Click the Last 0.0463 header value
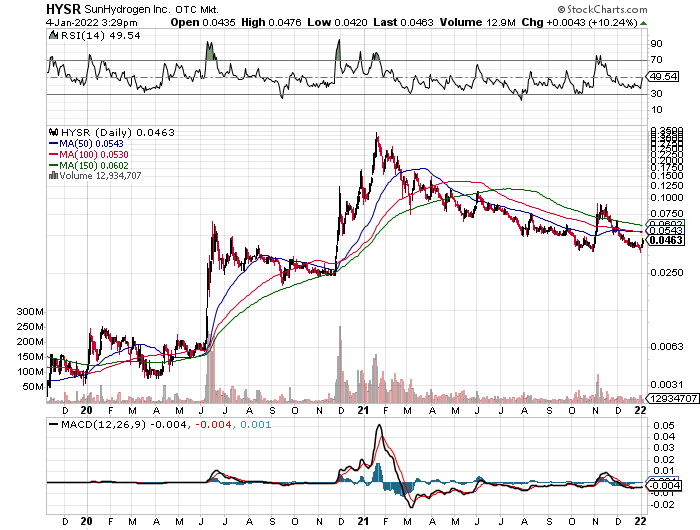This screenshot has width=700, height=530. click(403, 22)
